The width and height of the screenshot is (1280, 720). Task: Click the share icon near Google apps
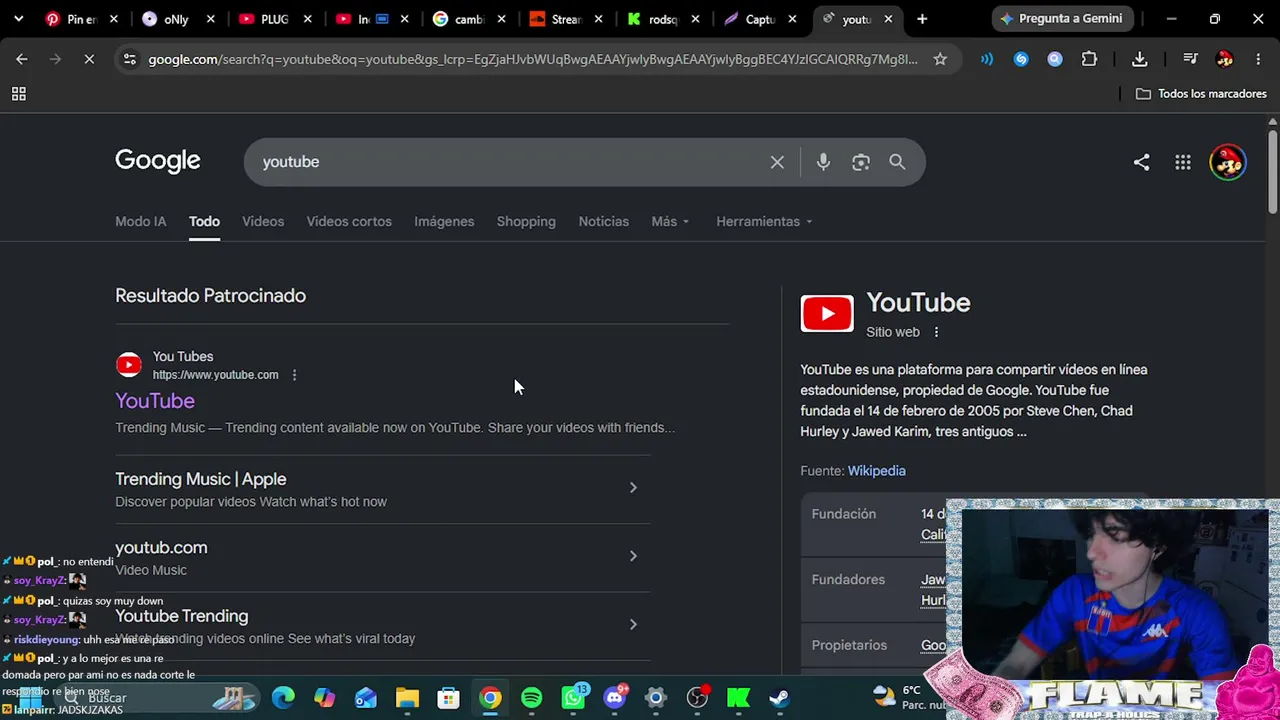1141,162
